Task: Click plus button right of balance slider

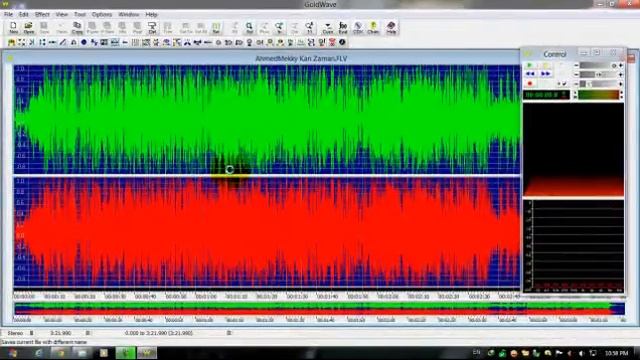Action: pos(621,75)
